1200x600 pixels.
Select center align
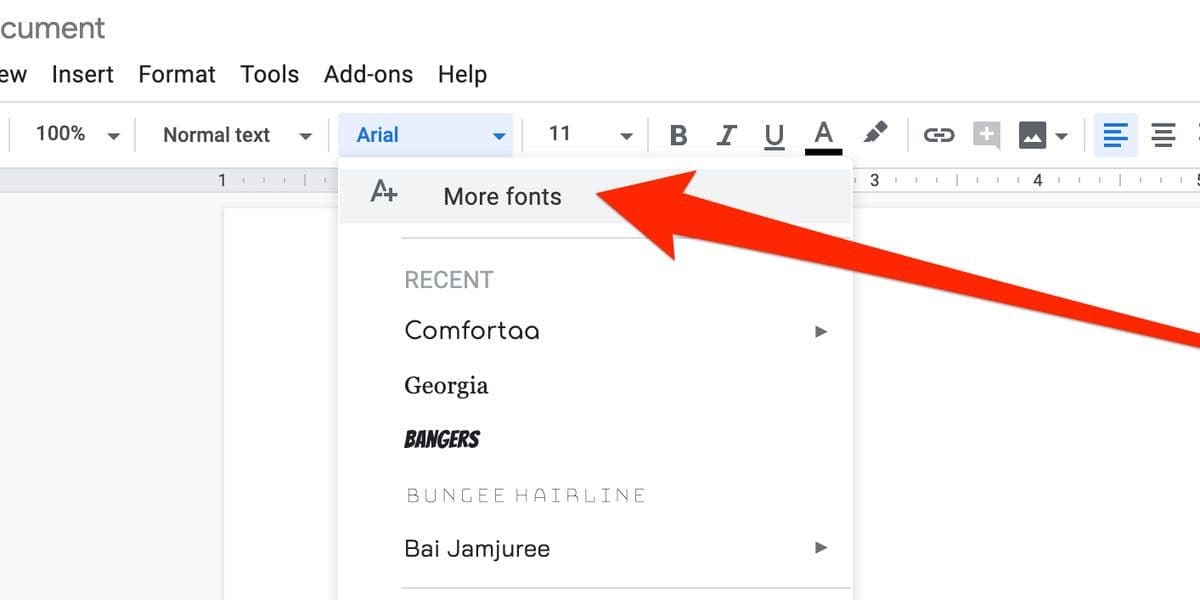tap(1163, 135)
